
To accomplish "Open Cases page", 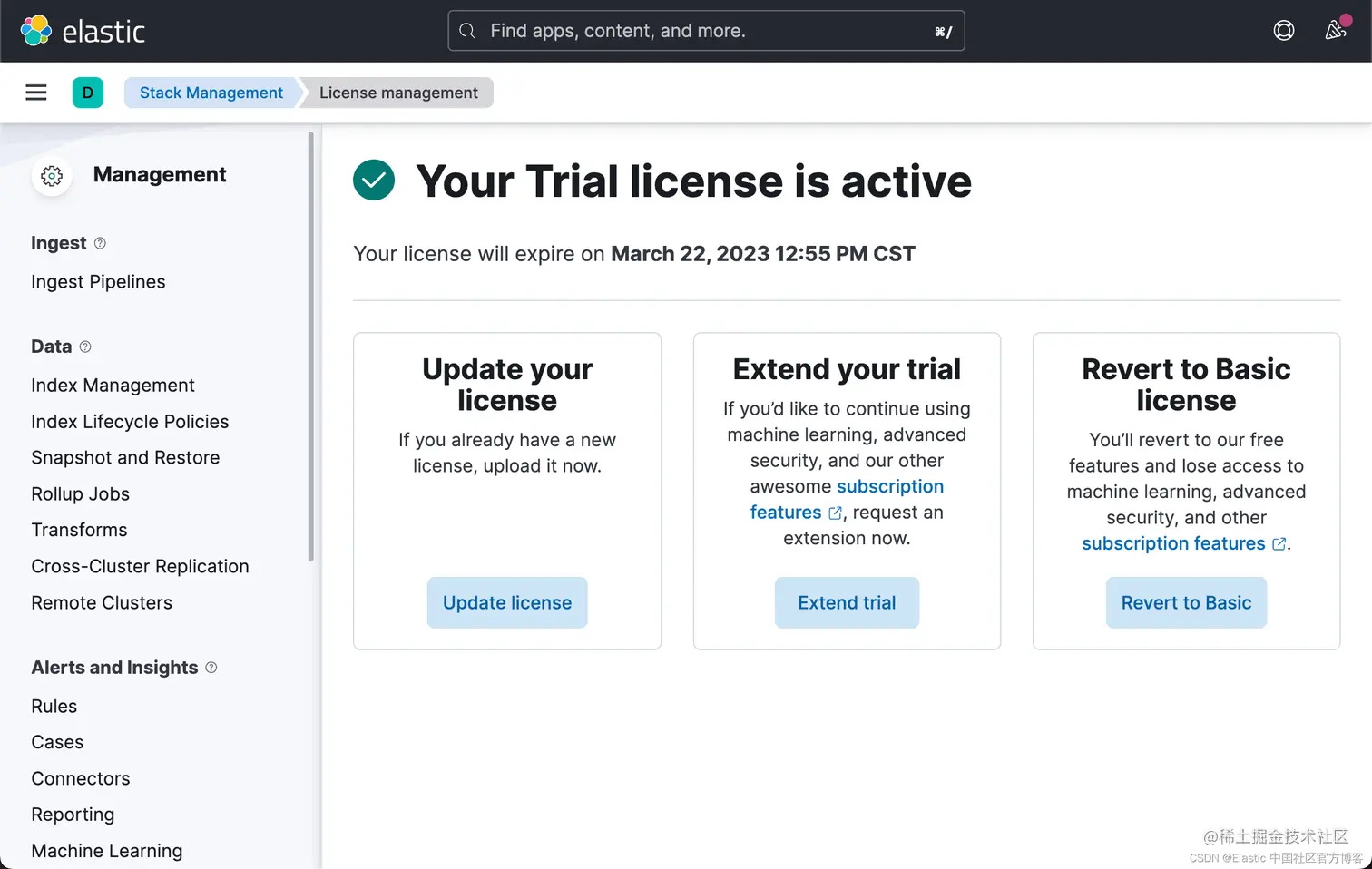I will click(57, 742).
